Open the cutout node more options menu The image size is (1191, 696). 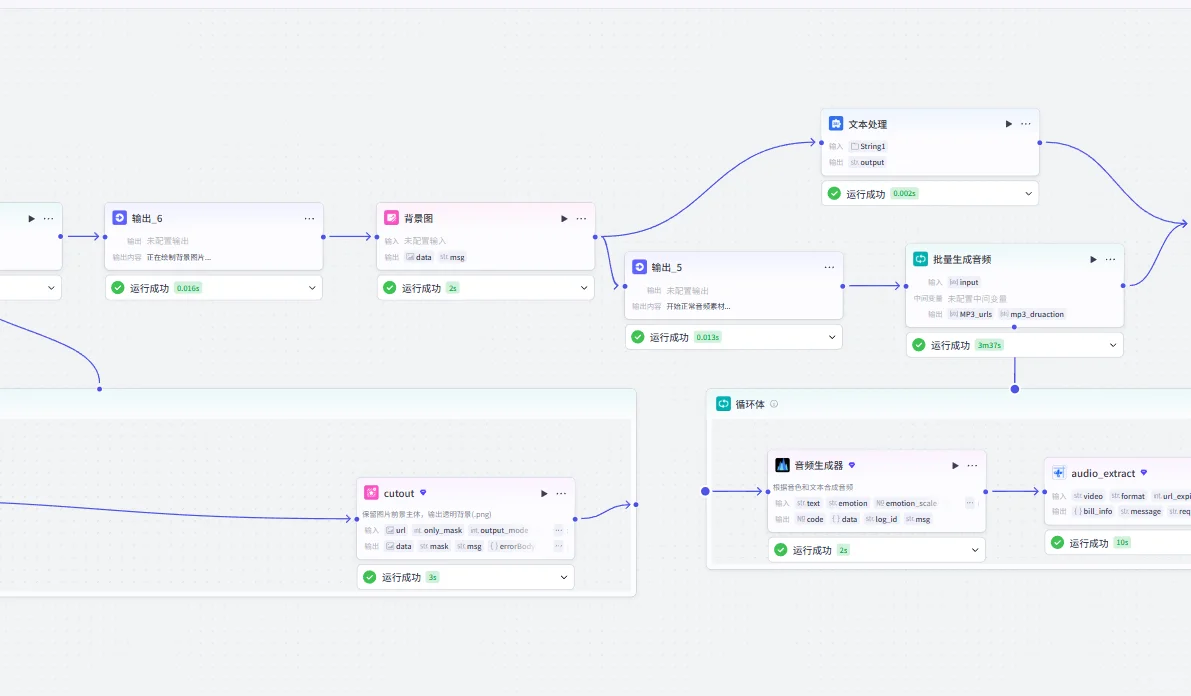[561, 493]
